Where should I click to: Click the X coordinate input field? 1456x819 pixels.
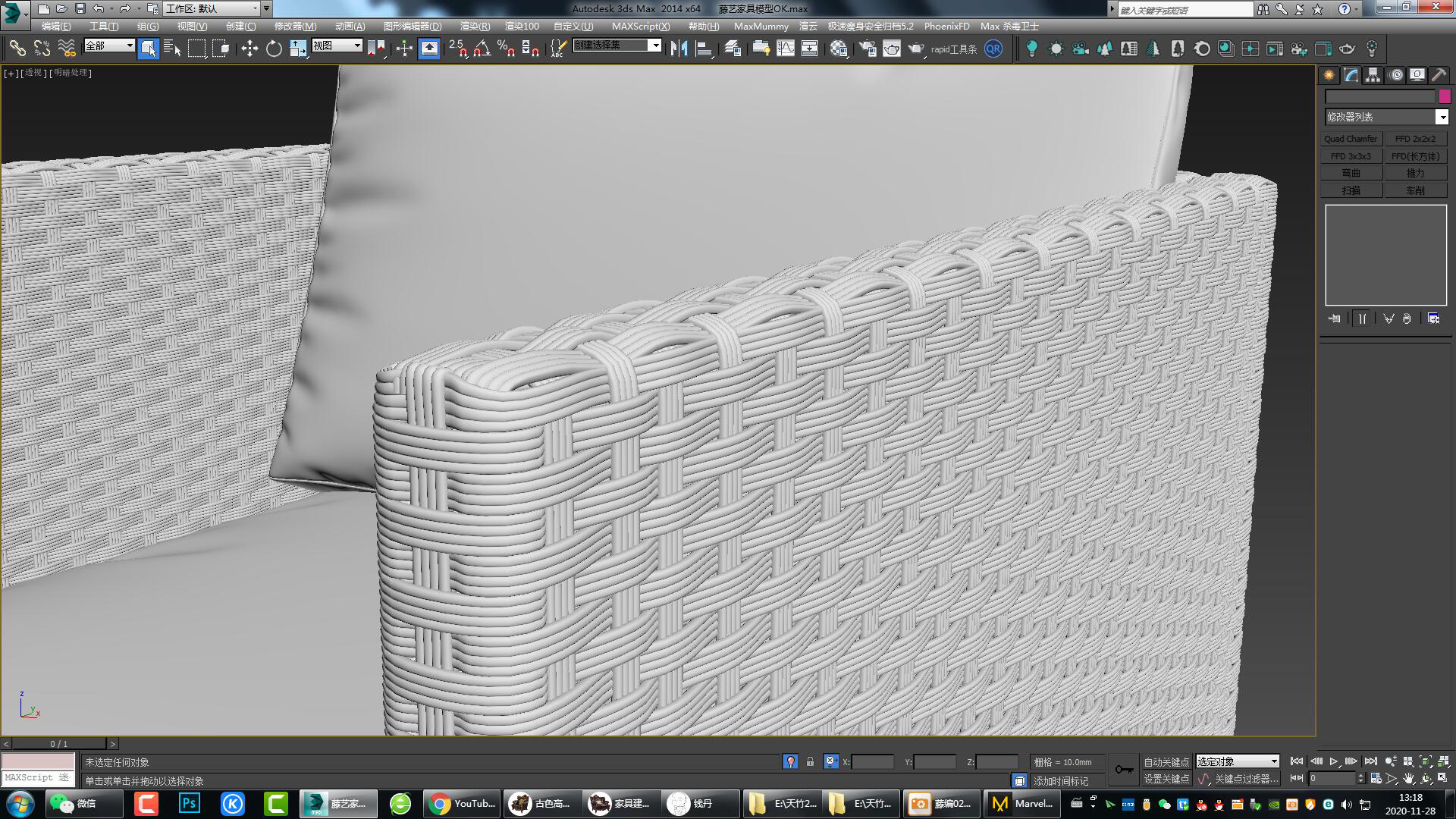tap(872, 761)
